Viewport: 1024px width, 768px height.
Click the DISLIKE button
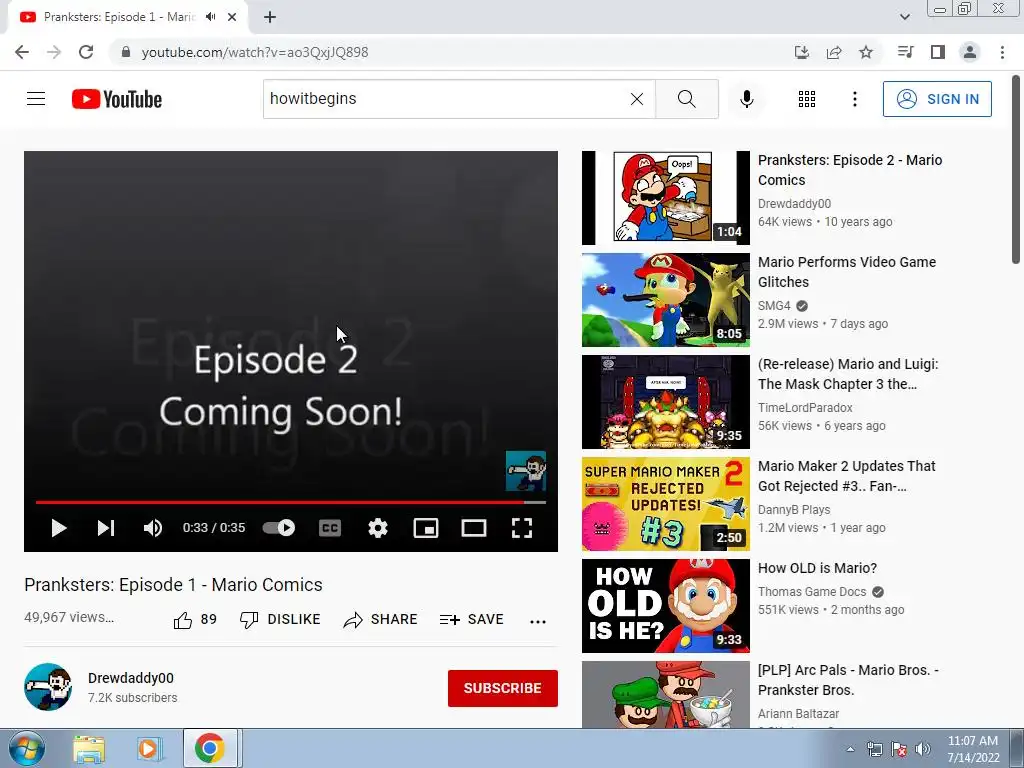coord(280,619)
